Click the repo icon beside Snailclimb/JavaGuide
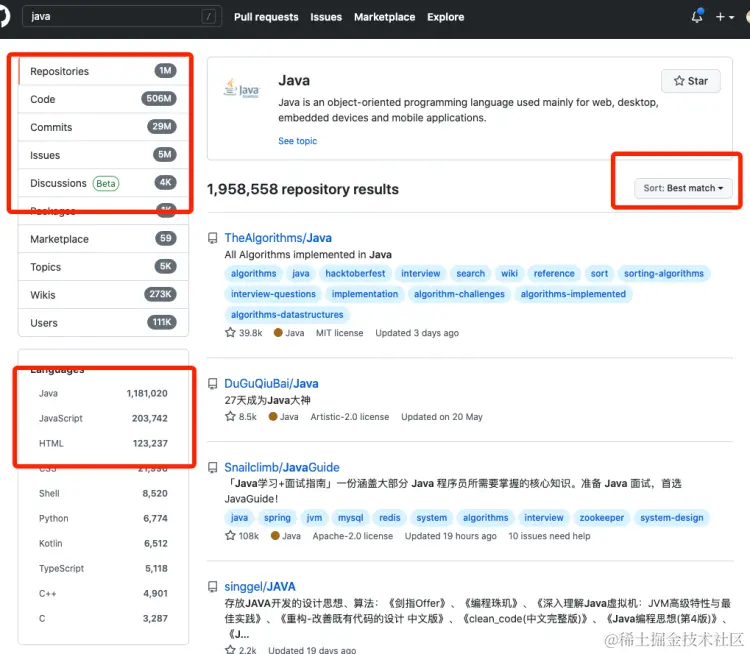The height and width of the screenshot is (654, 750). [212, 467]
